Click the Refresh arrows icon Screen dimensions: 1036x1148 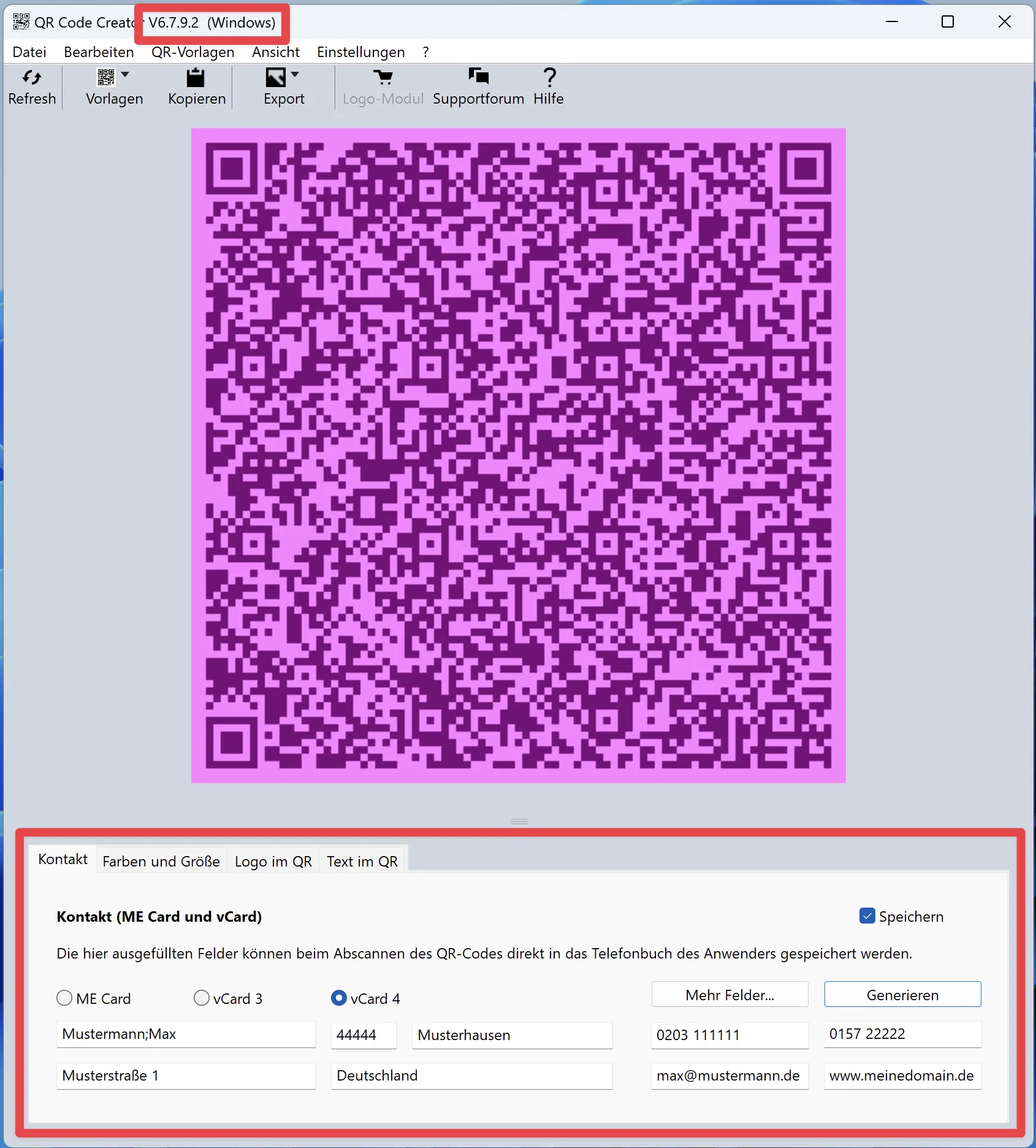coord(32,77)
